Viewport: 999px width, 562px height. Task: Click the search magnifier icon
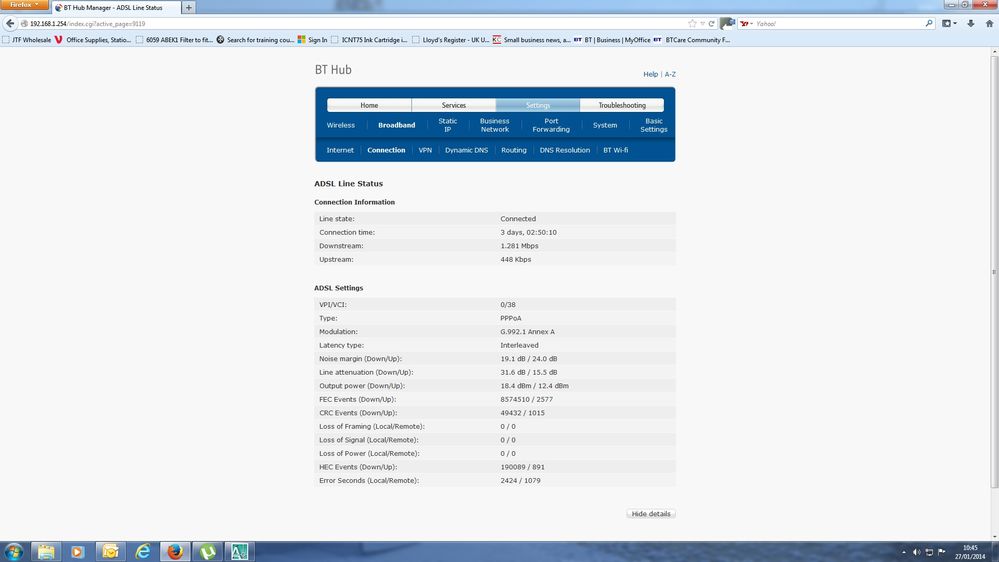[x=928, y=24]
